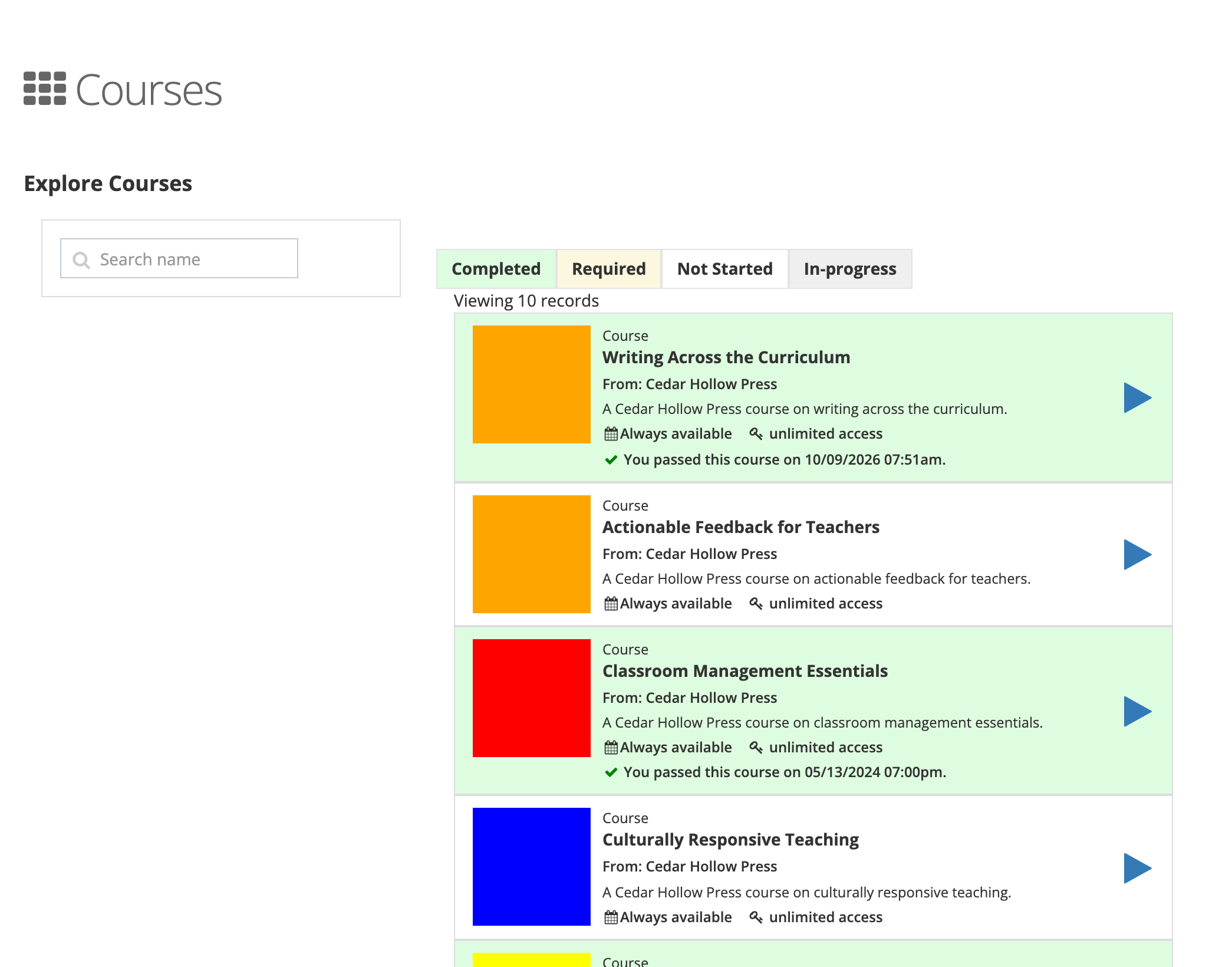Click description about actionable feedback for teachers
This screenshot has width=1232, height=967.
816,579
